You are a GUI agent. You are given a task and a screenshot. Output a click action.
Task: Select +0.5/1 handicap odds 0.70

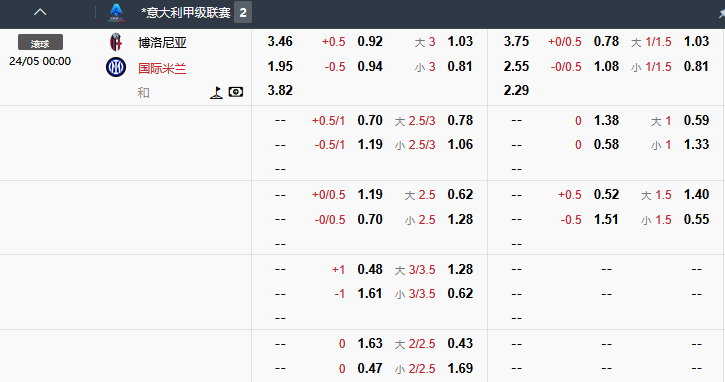(370, 121)
